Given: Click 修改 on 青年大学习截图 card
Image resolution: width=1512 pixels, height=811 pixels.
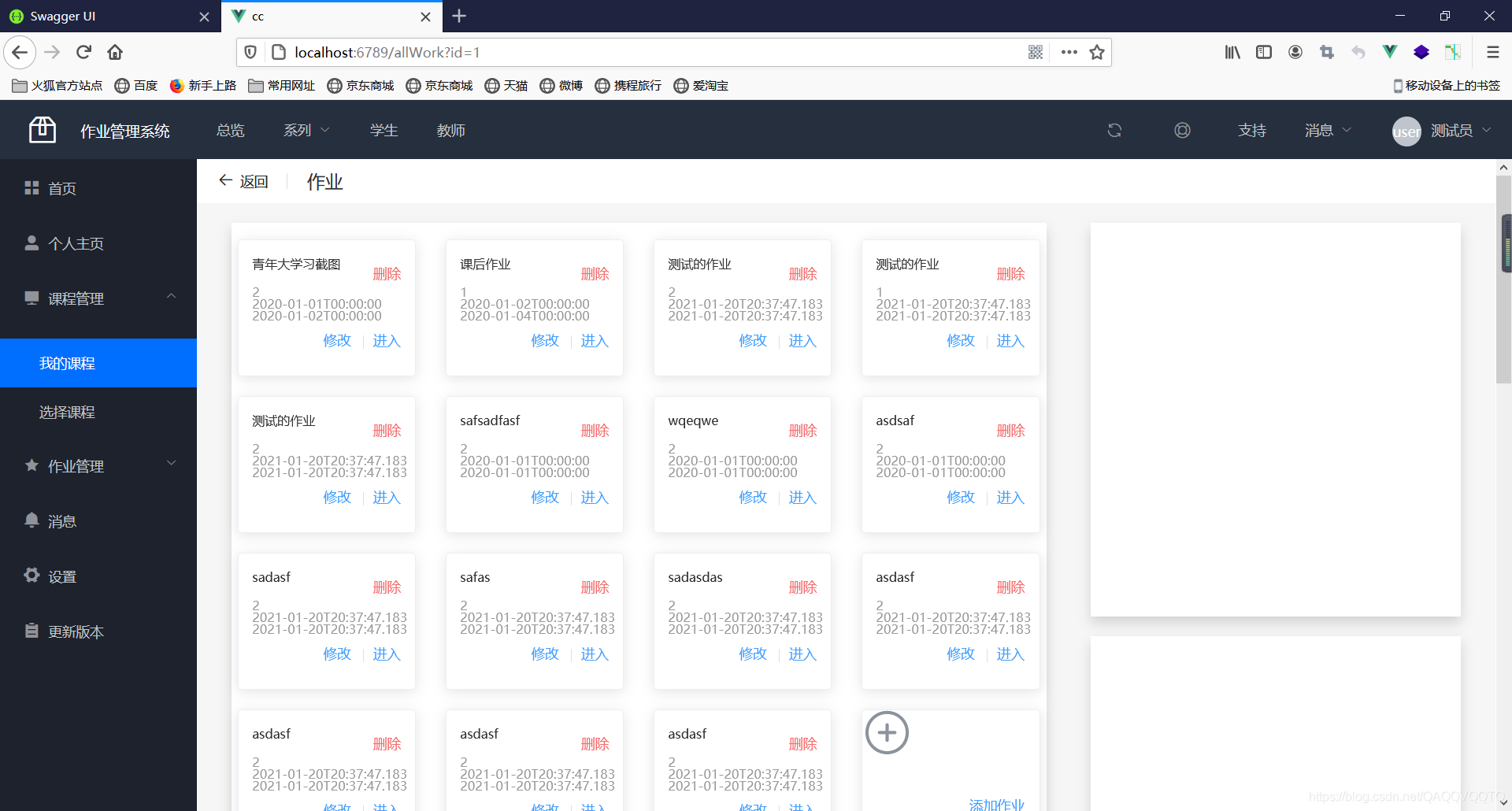Looking at the screenshot, I should tap(337, 340).
